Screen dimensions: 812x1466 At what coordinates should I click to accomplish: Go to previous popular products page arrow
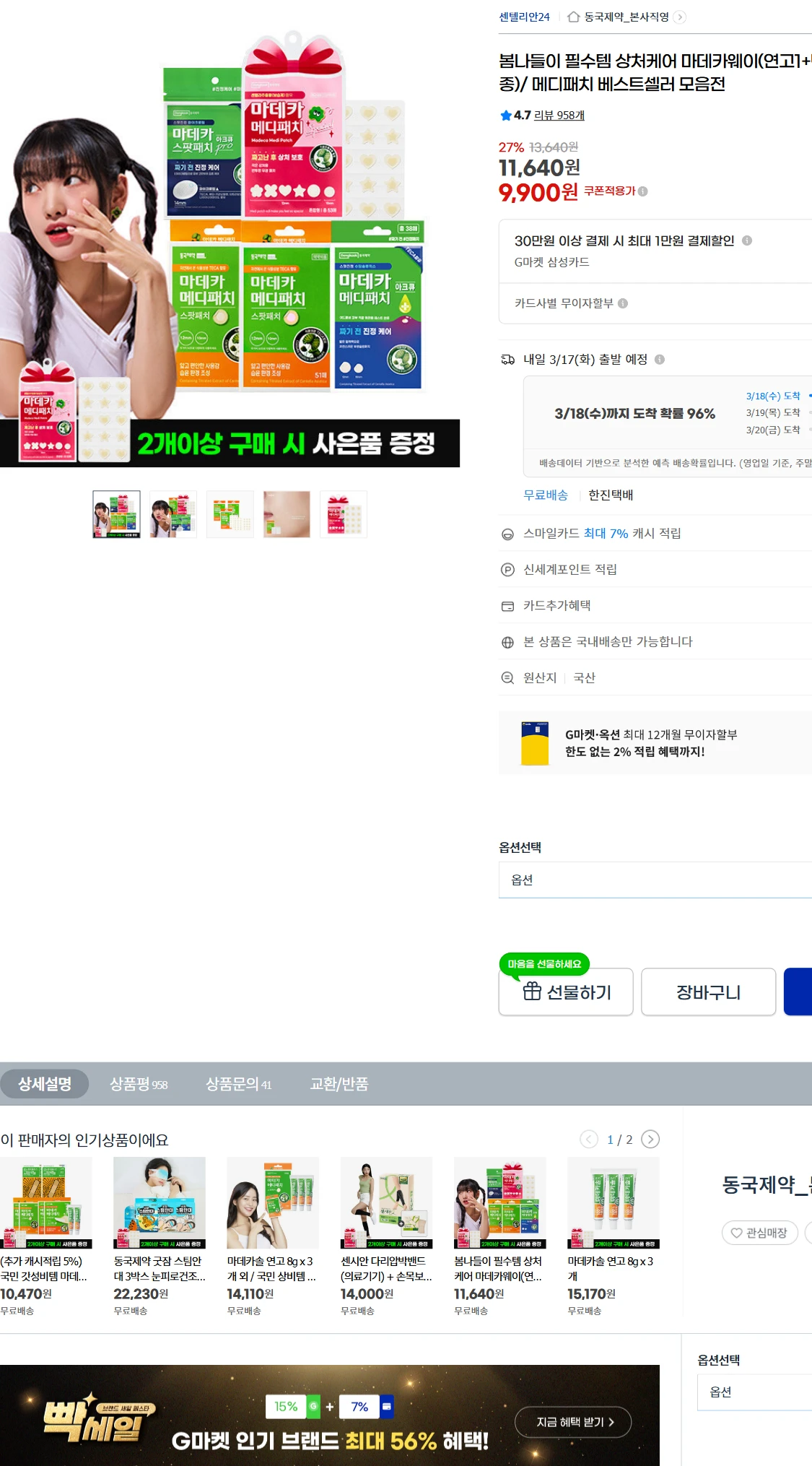pos(589,1140)
